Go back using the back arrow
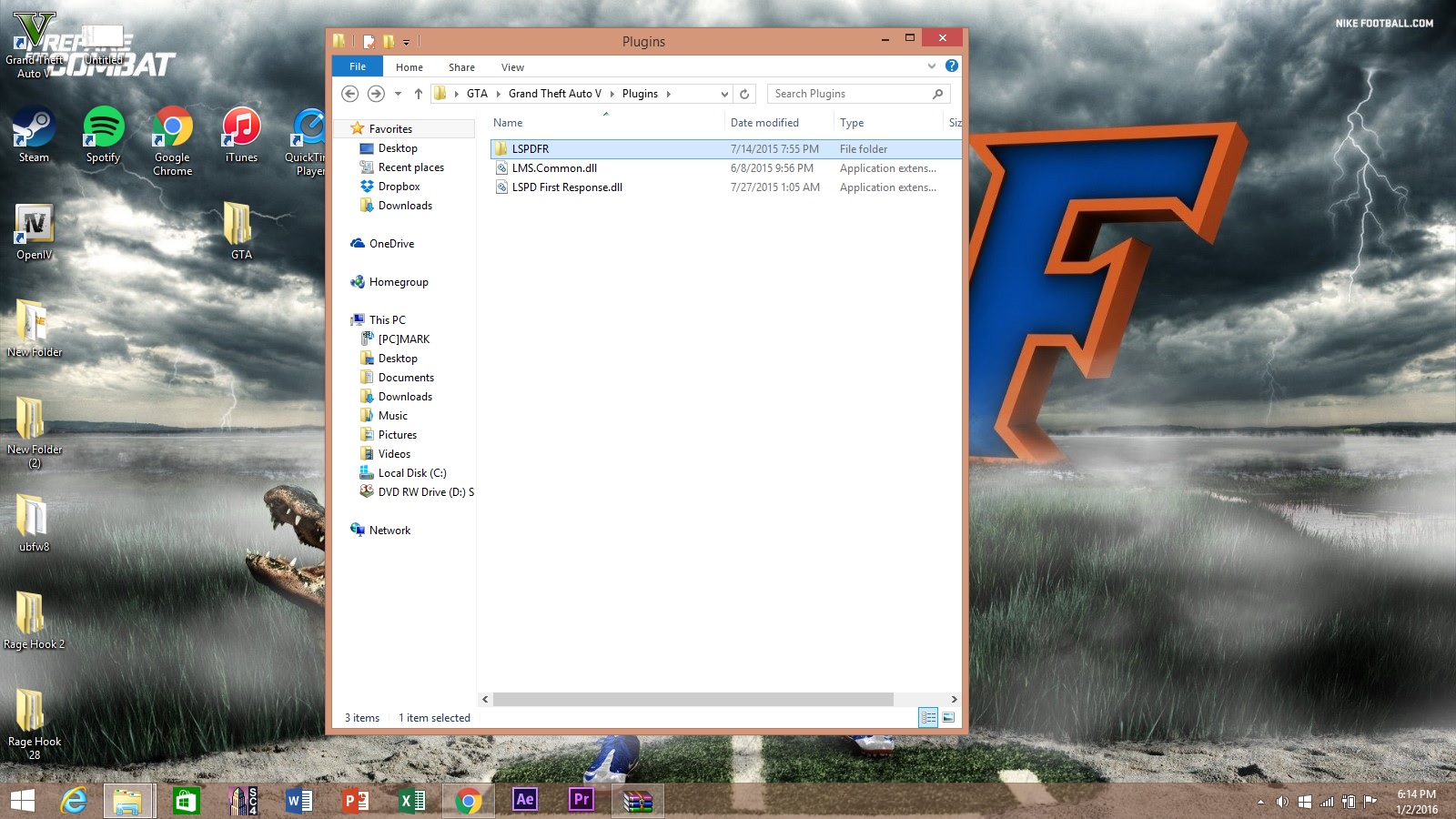Viewport: 1456px width, 819px height. pos(349,94)
